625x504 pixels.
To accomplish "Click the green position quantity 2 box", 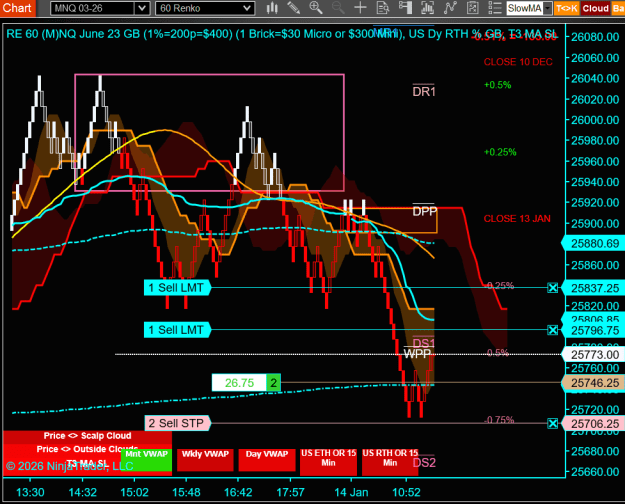I will [x=273, y=383].
